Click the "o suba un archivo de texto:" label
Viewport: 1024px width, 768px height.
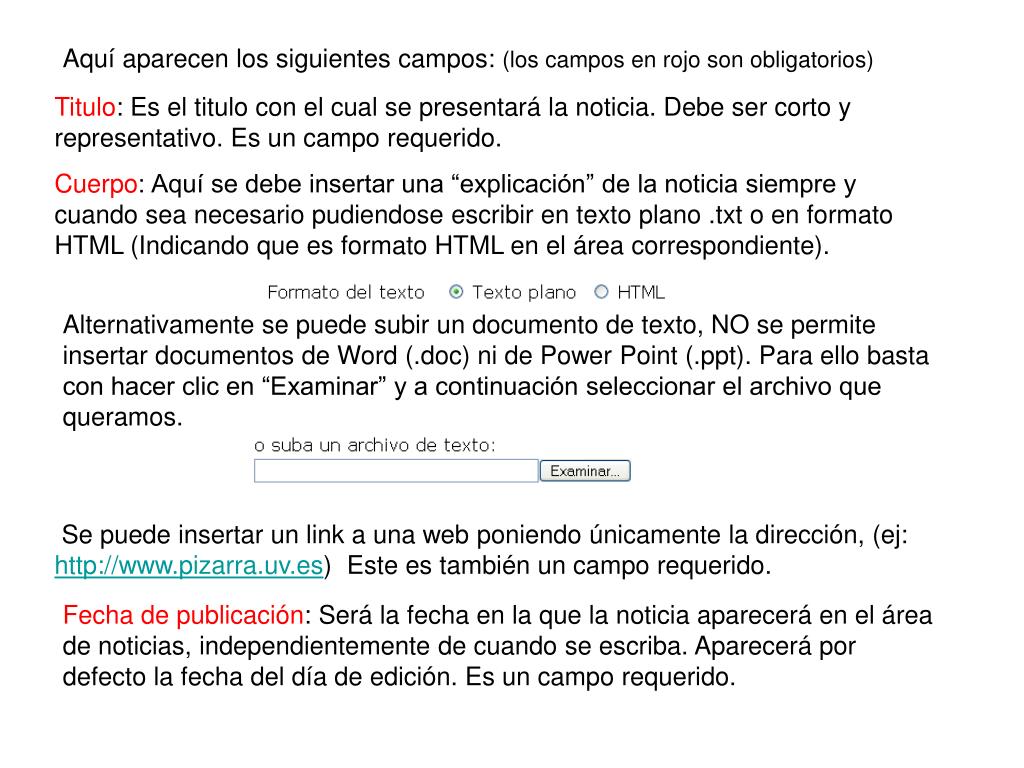click(x=375, y=445)
